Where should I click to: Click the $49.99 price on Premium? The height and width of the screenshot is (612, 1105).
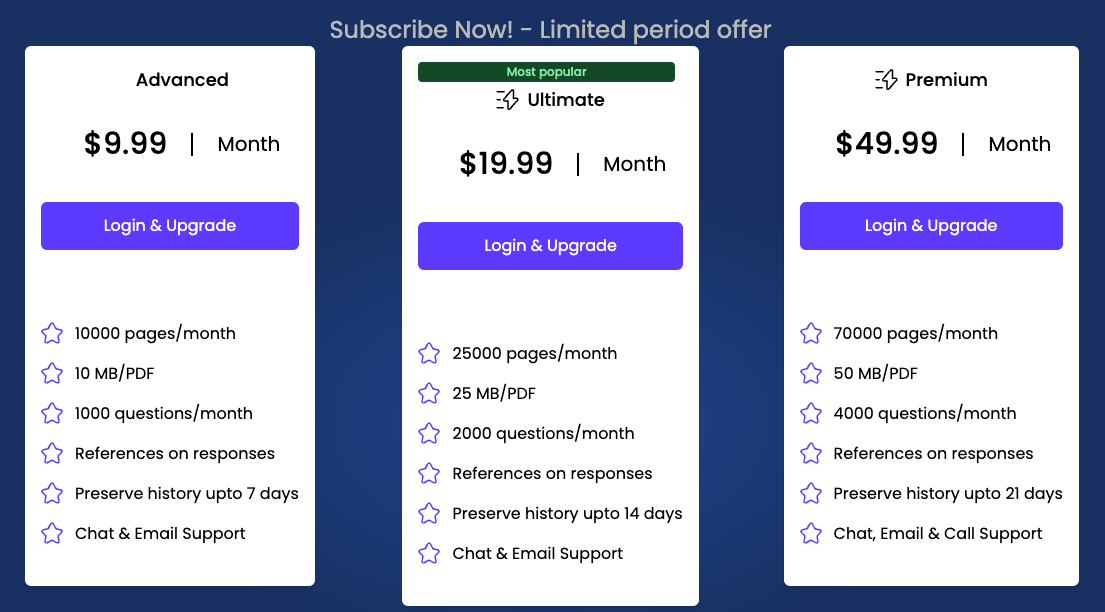[888, 143]
